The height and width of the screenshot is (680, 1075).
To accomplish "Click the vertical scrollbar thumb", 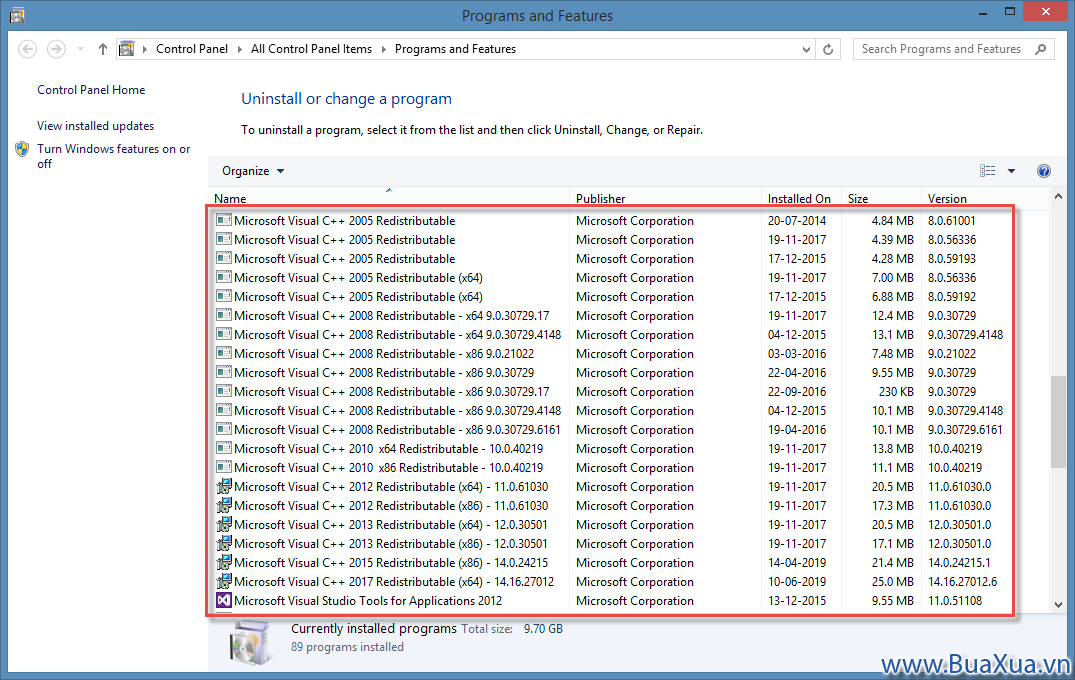I will pyautogui.click(x=1058, y=422).
